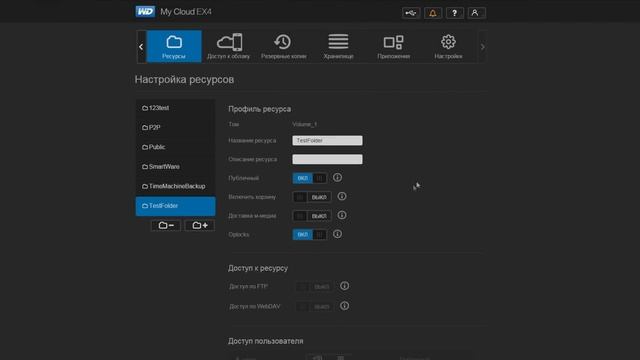This screenshot has width=640, height=360.
Task: Open the USB devices icon in the header
Action: point(411,13)
